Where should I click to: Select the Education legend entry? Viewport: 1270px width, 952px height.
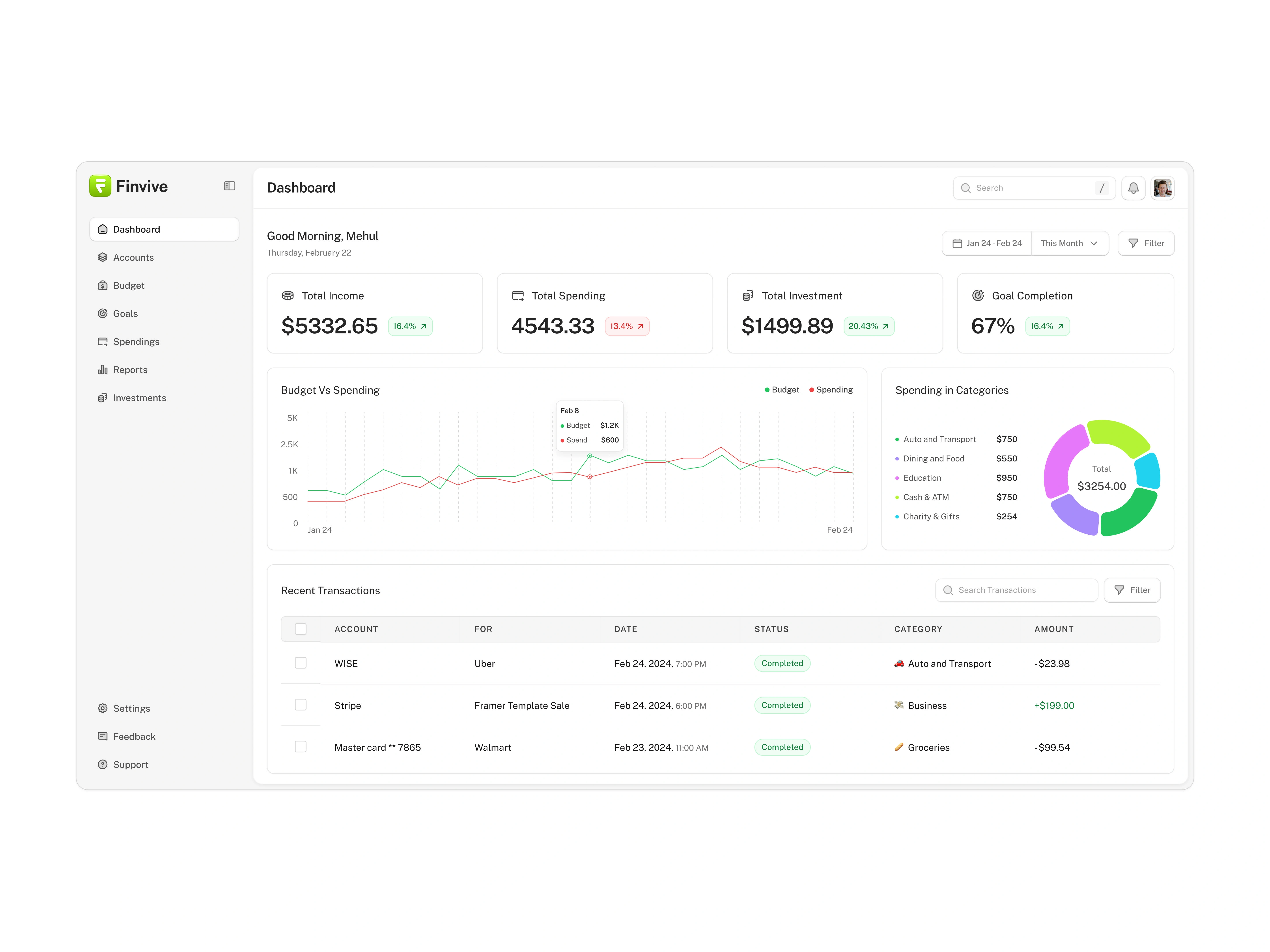tap(956, 478)
